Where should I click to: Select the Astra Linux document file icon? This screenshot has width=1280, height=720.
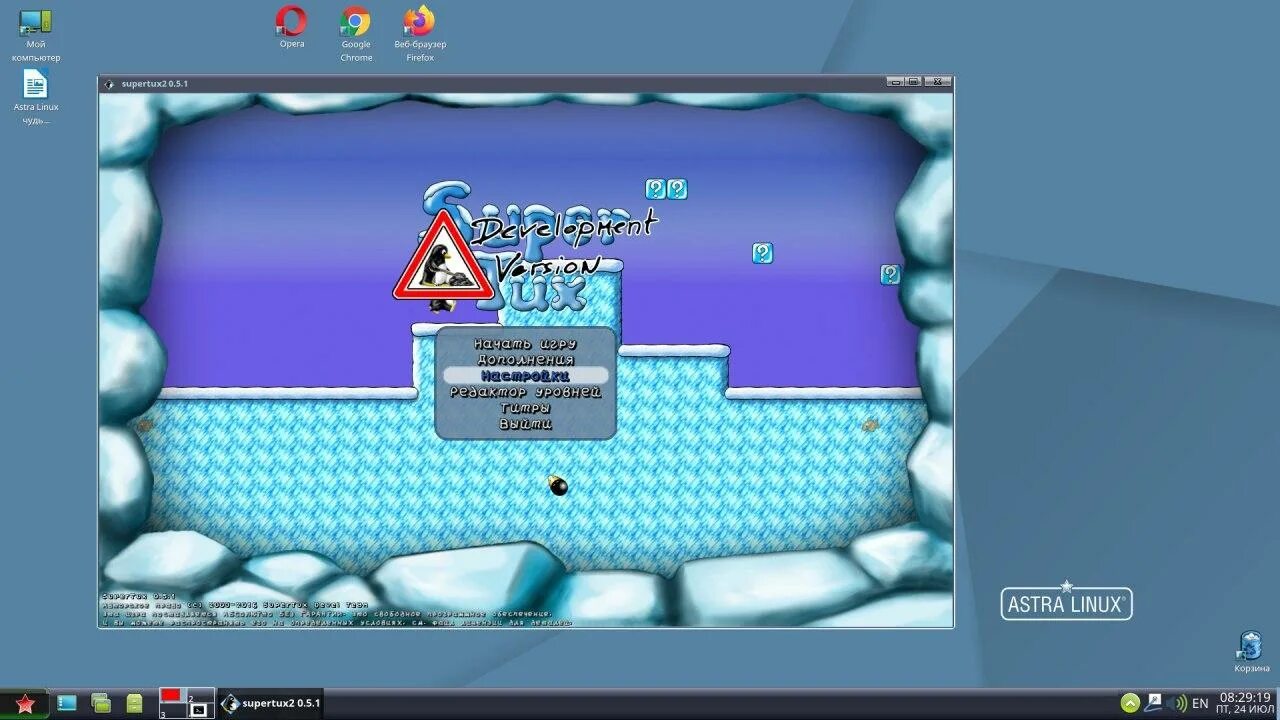(x=36, y=97)
